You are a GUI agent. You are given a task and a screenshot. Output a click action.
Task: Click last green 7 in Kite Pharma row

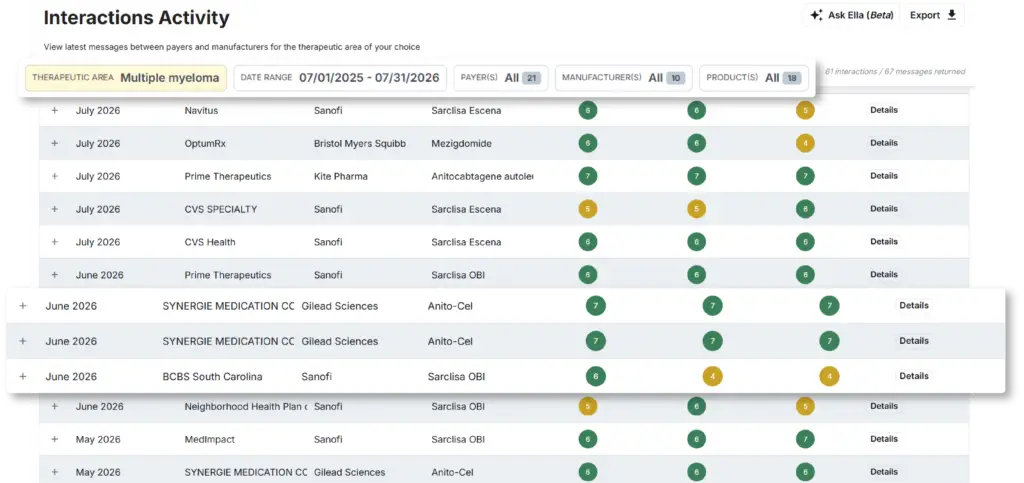coord(805,176)
